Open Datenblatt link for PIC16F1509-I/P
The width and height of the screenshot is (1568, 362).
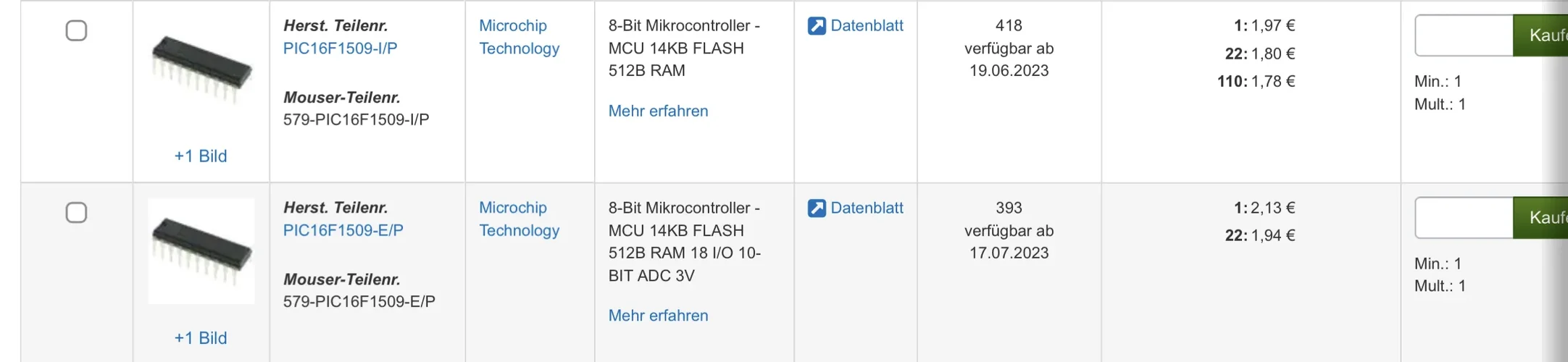point(867,26)
